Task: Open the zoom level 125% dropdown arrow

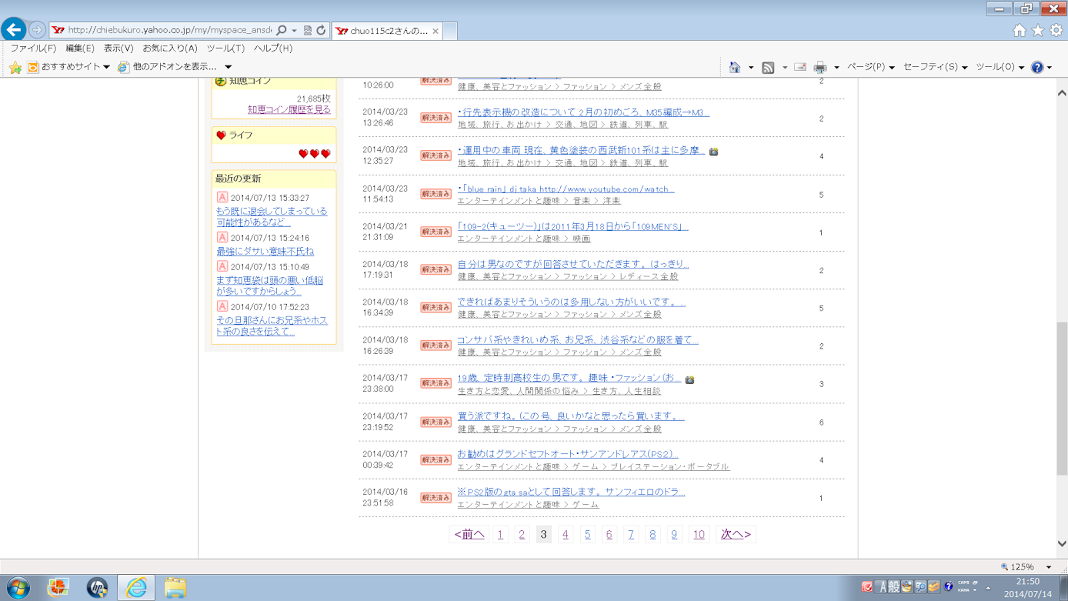Action: [x=1049, y=567]
